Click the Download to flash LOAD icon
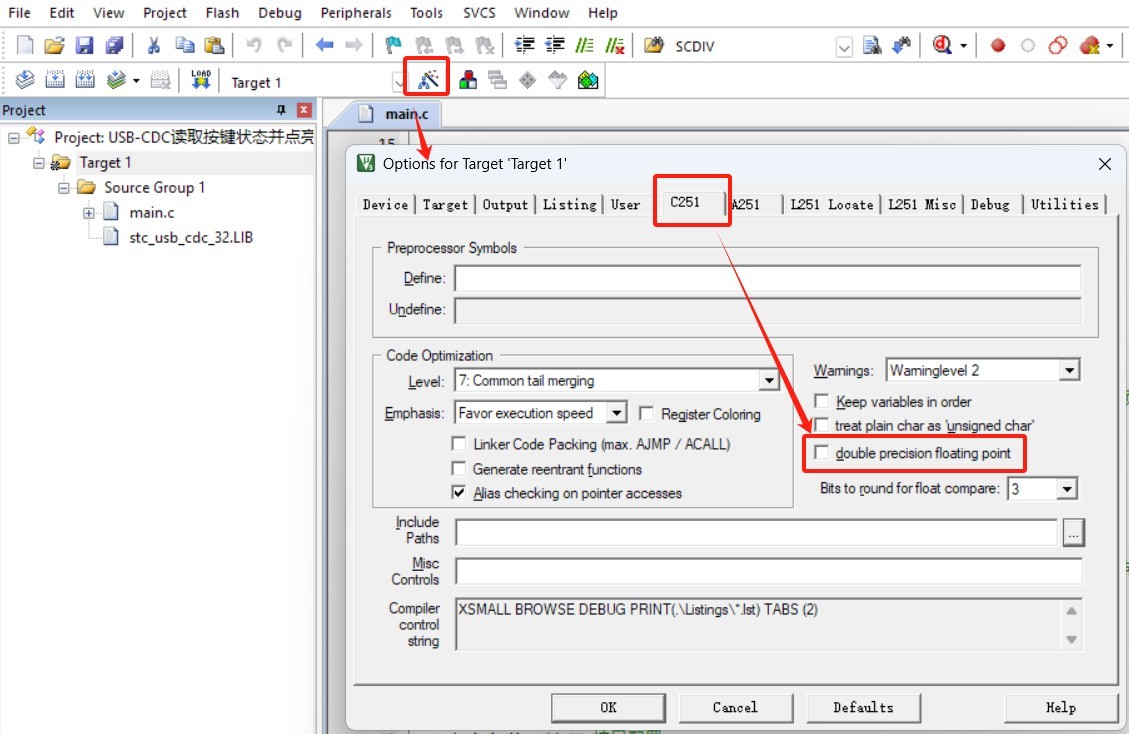 tap(201, 81)
